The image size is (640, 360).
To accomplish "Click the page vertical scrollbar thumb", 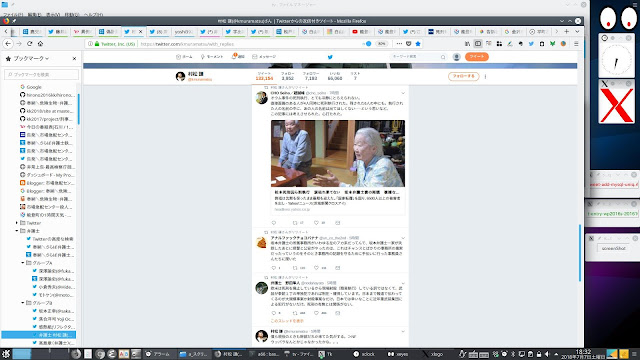I will point(580,253).
